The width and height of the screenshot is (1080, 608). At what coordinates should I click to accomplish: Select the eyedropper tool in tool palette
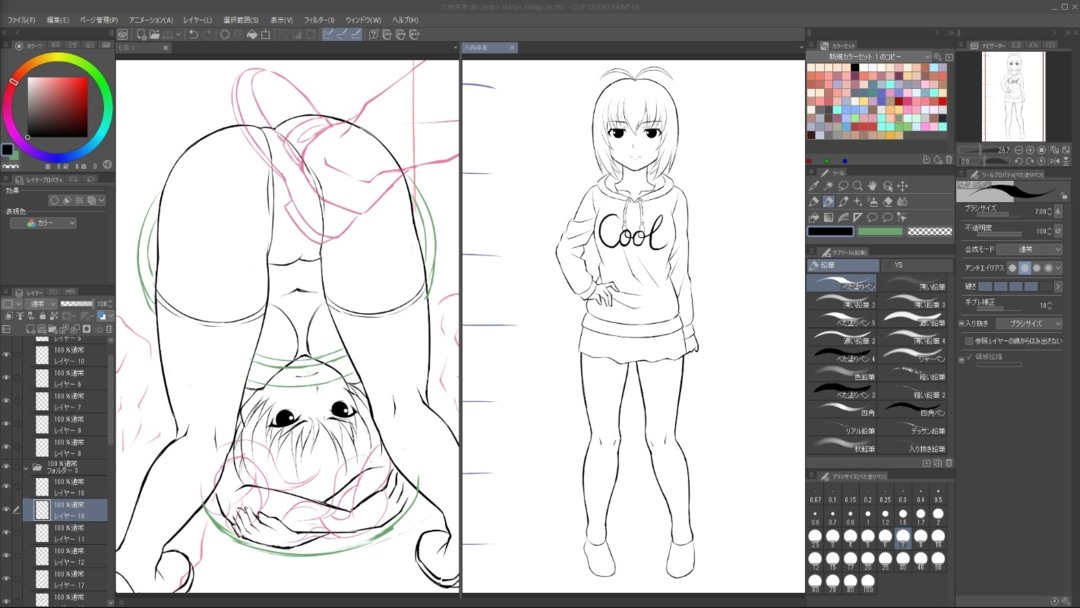(814, 186)
